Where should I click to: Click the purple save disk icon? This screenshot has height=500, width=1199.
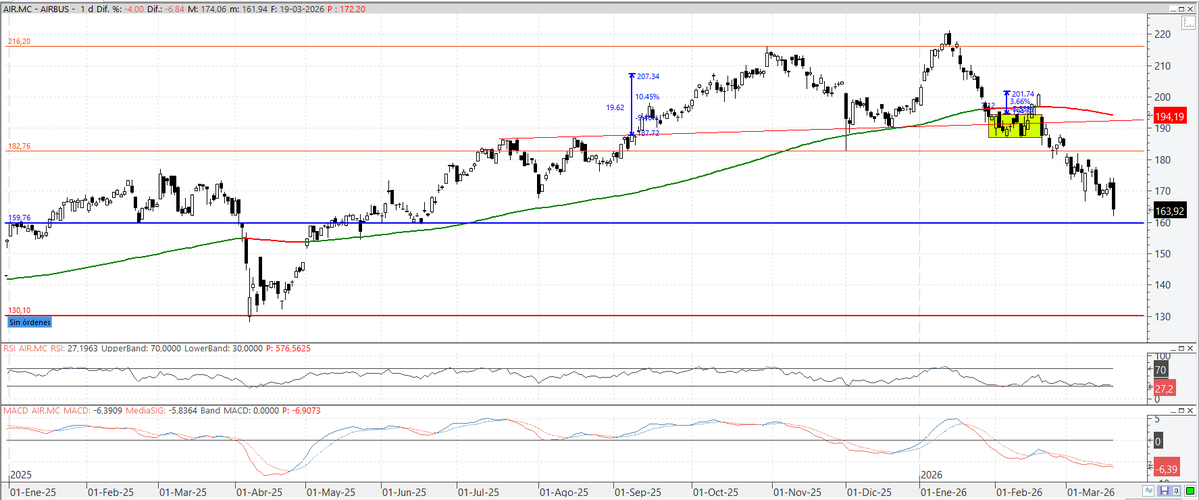tap(1165, 491)
